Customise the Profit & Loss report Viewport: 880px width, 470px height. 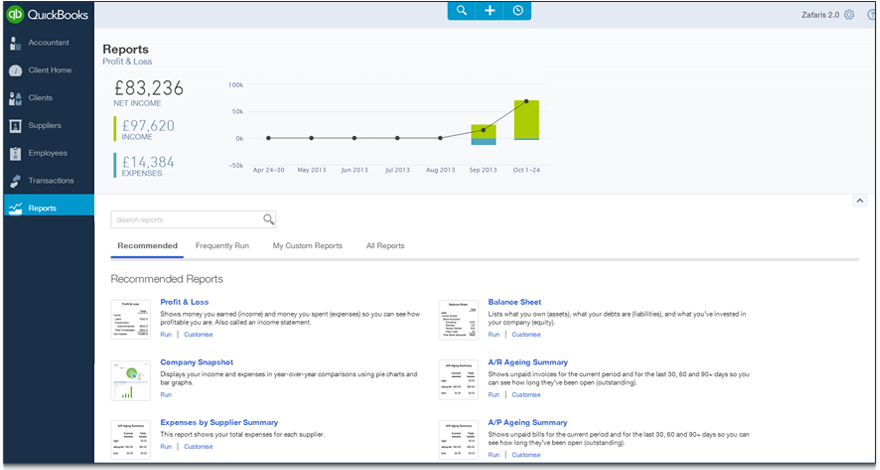[198, 334]
